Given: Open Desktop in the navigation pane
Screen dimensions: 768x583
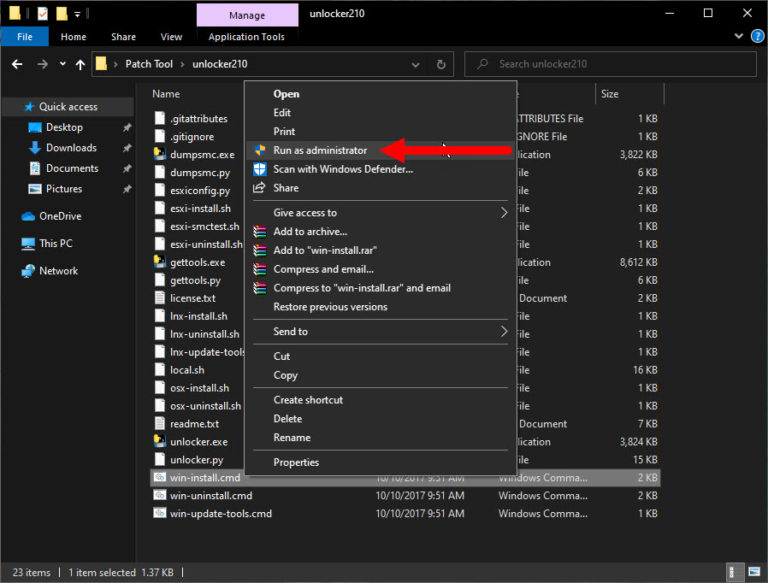Looking at the screenshot, I should pyautogui.click(x=64, y=127).
